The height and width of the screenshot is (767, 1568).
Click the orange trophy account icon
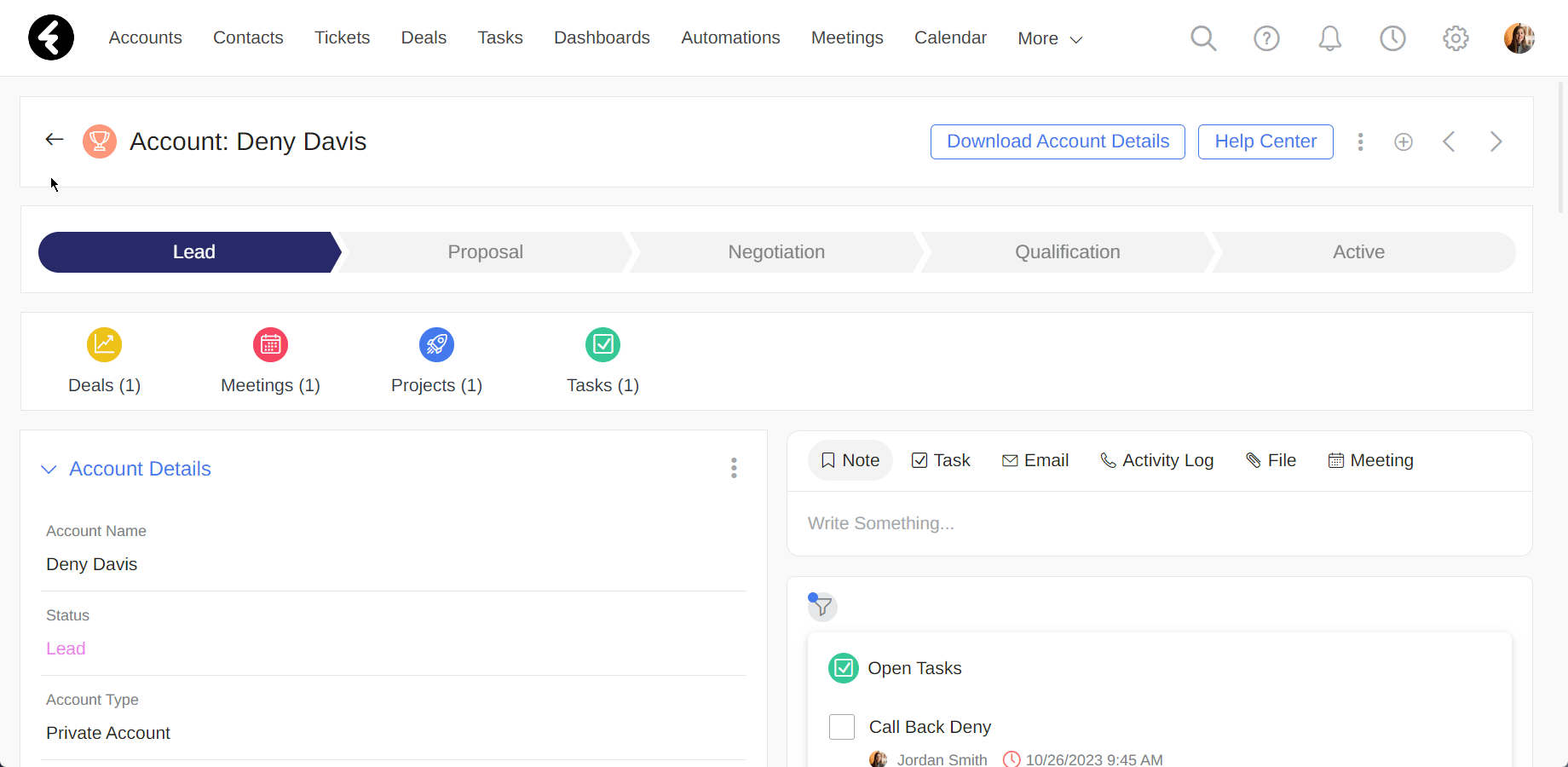tap(100, 141)
